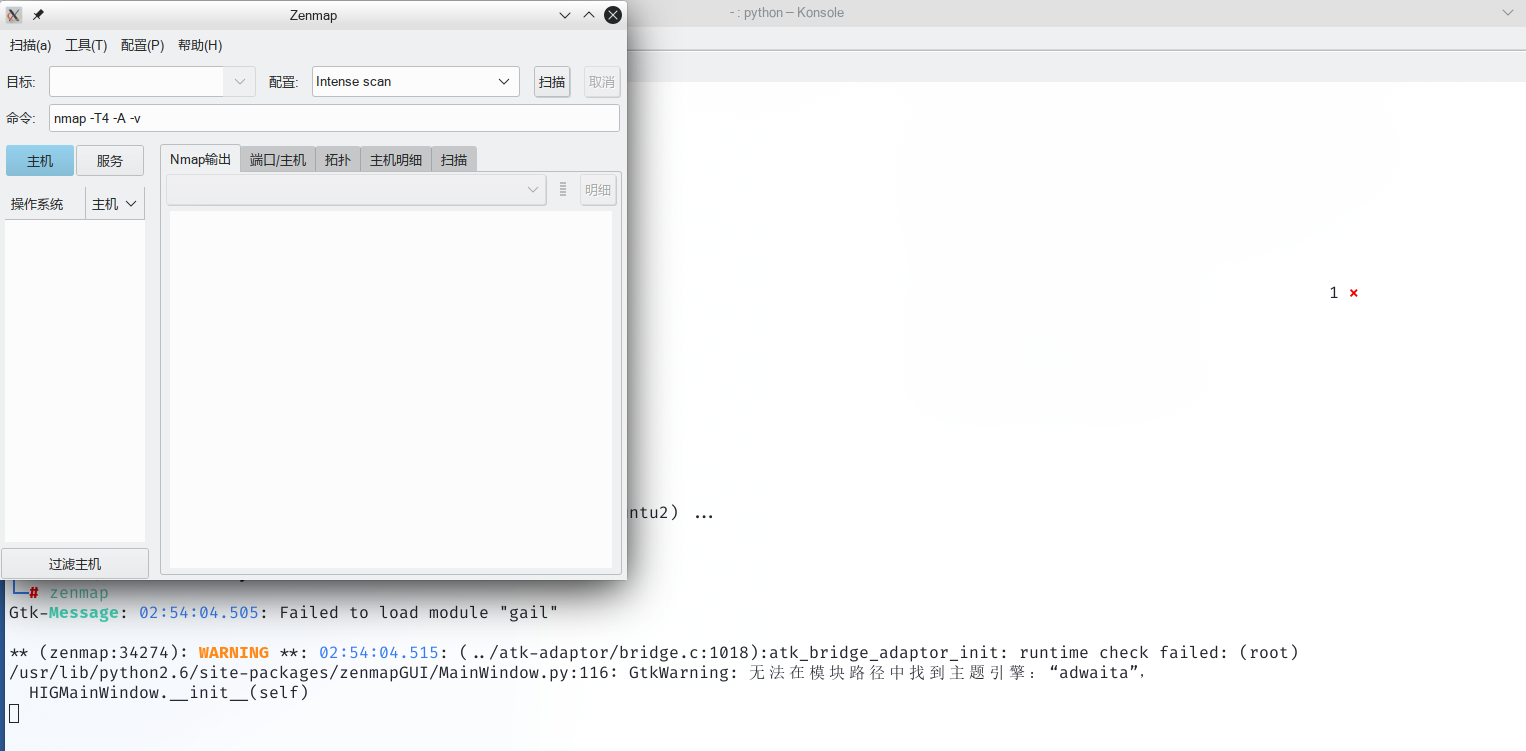Expand the 目标 target dropdown arrow

(x=240, y=82)
